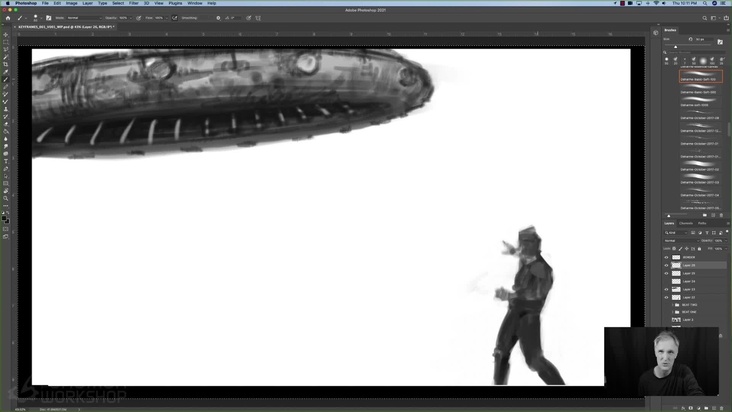732x412 pixels.
Task: Click the collapsed panel icon left of Brushes
Action: click(x=655, y=33)
